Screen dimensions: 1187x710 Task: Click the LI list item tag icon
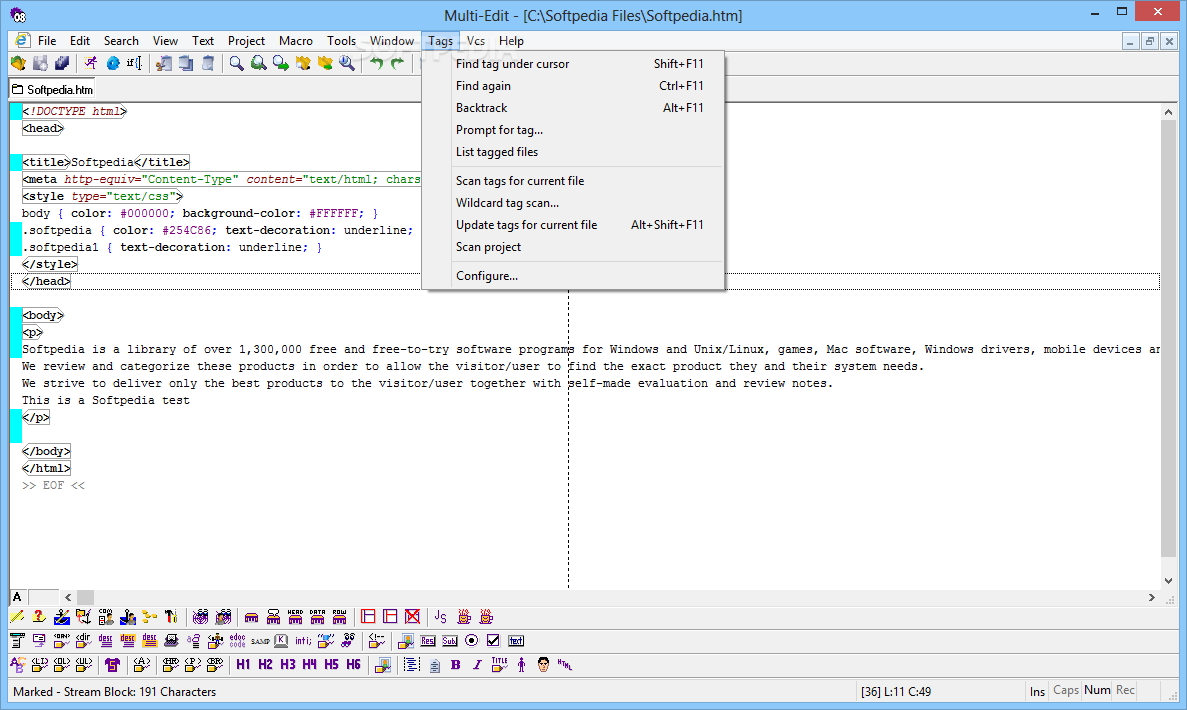[39, 665]
